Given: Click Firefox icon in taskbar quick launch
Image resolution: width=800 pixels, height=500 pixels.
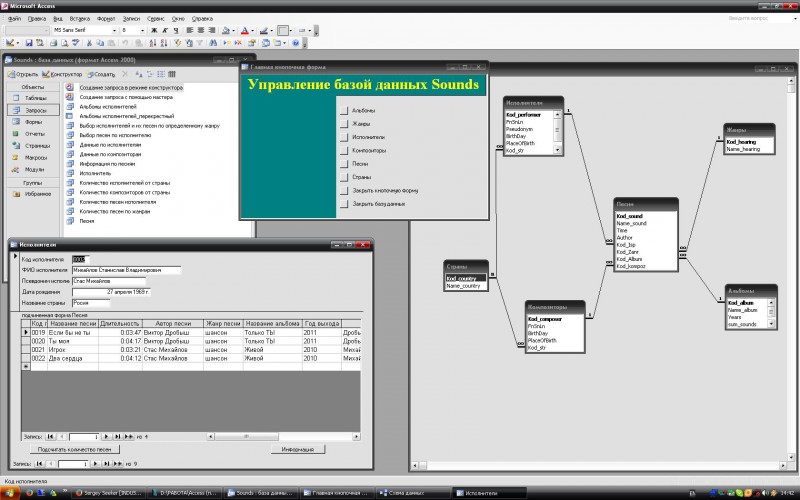Looking at the screenshot, I should (29, 493).
